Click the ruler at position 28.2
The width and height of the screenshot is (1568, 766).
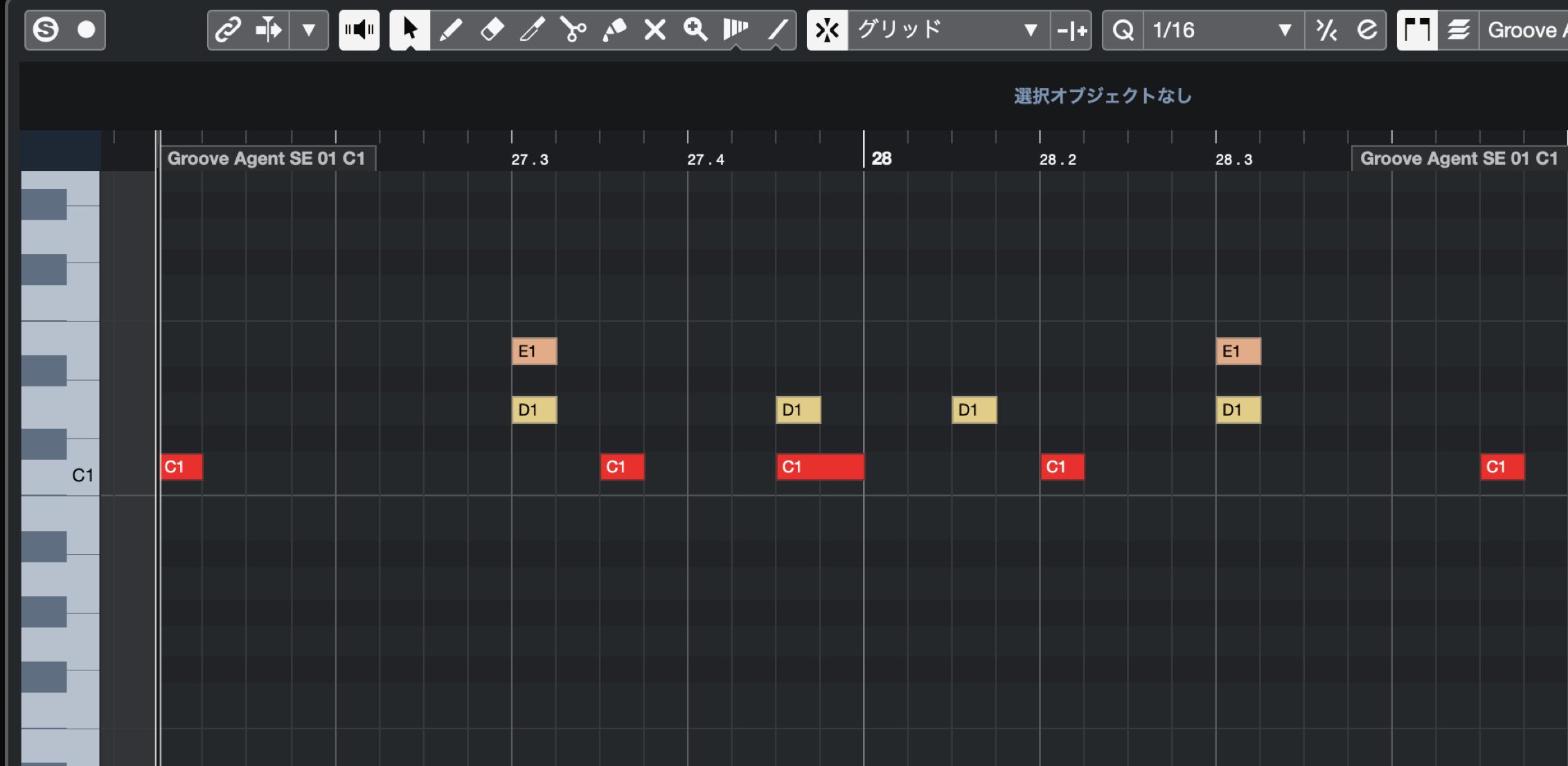pos(1058,159)
